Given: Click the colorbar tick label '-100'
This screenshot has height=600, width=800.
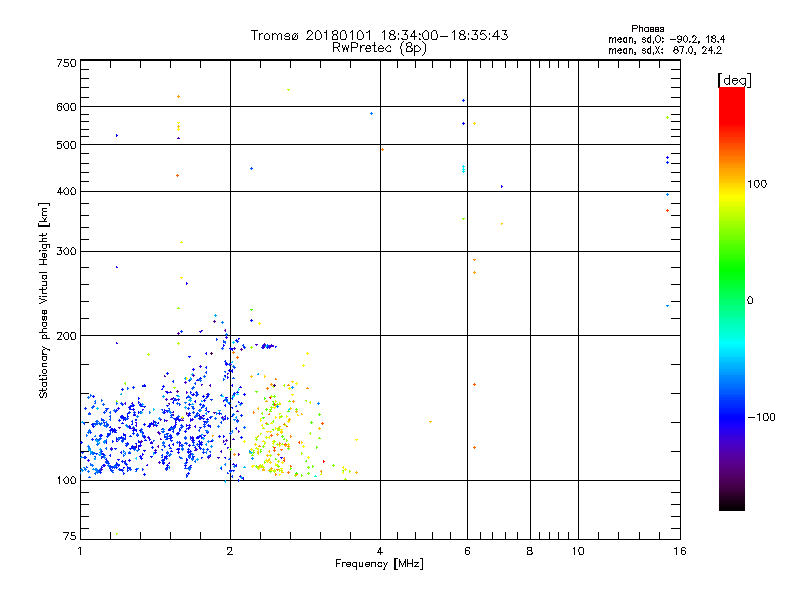Looking at the screenshot, I should (x=761, y=417).
